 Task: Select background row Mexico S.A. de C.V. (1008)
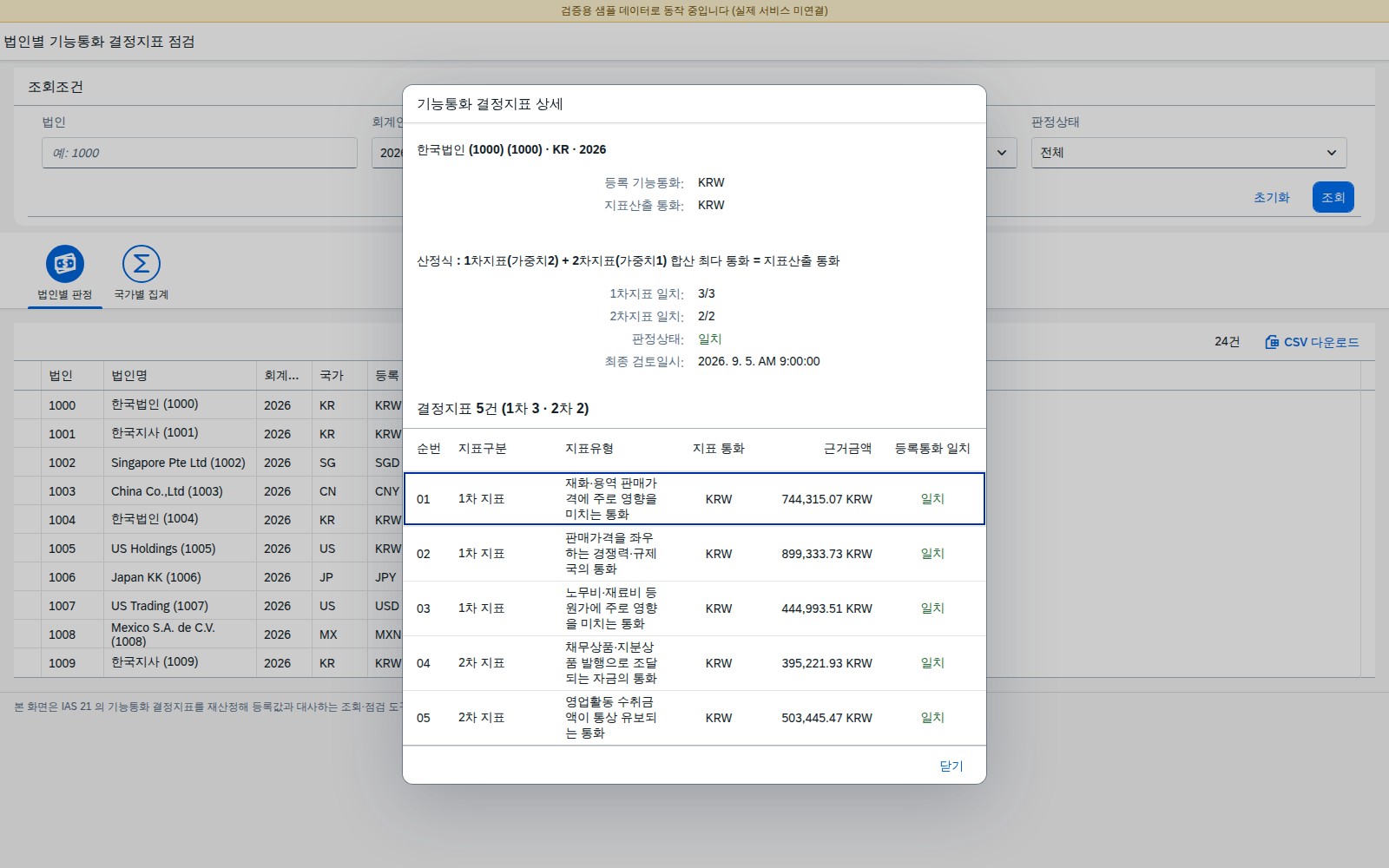(x=208, y=634)
